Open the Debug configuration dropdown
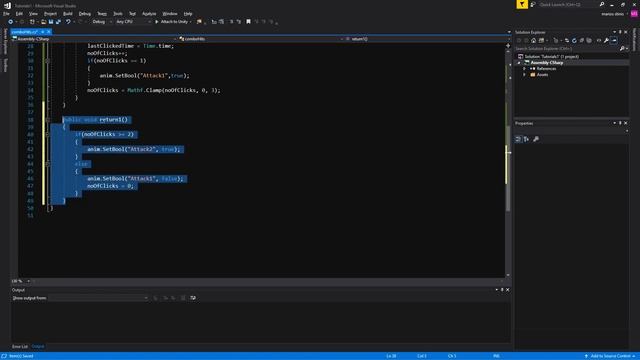The image size is (640, 360). tap(102, 22)
